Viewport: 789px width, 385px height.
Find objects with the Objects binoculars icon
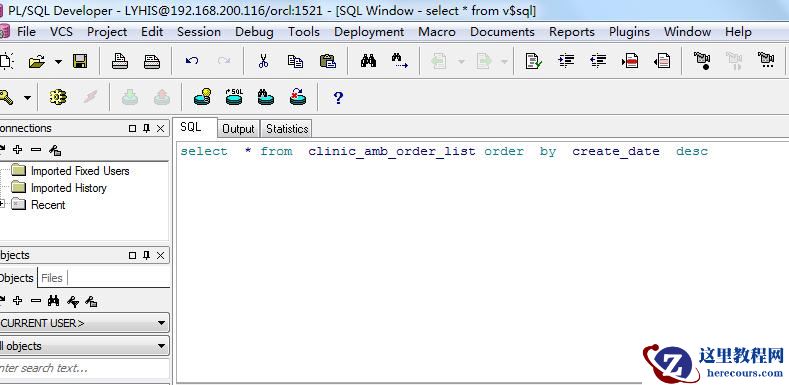click(x=53, y=301)
